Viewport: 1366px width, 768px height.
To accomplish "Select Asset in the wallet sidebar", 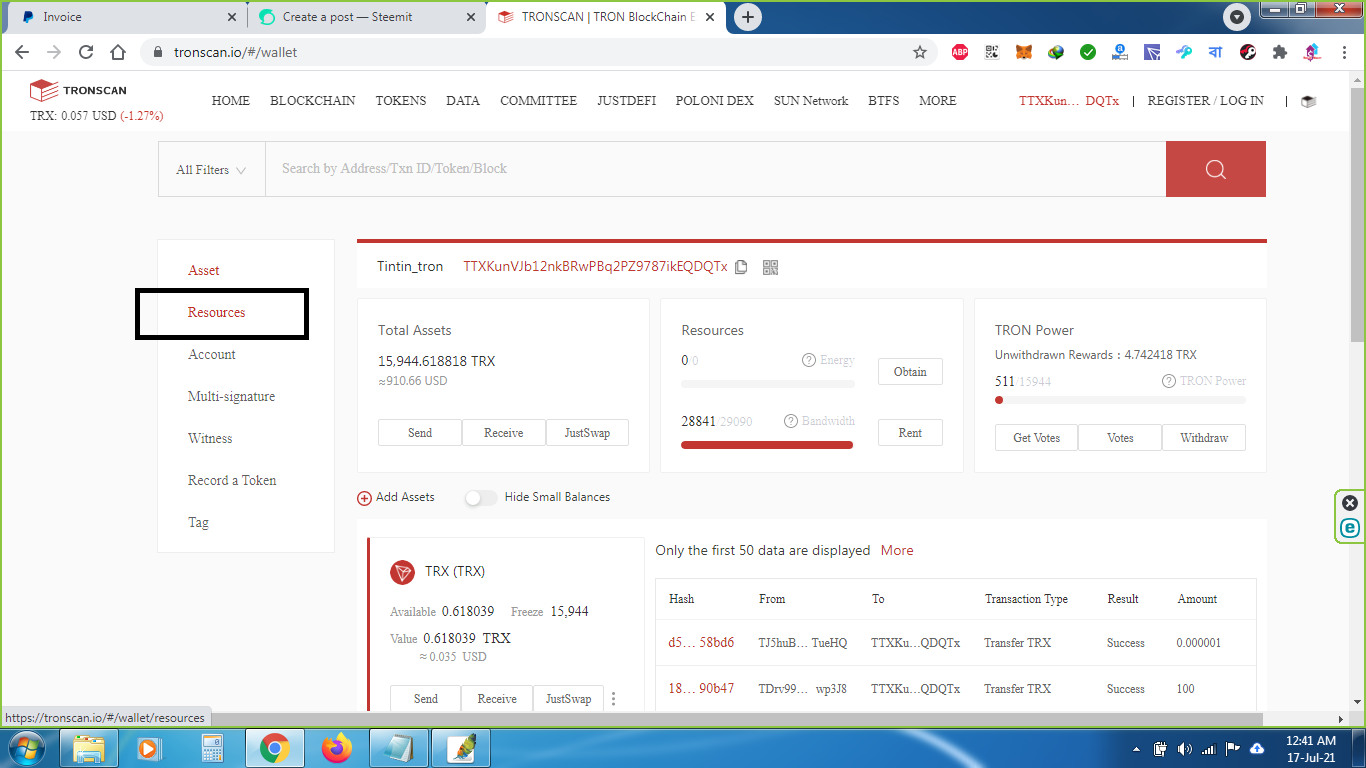I will point(204,271).
